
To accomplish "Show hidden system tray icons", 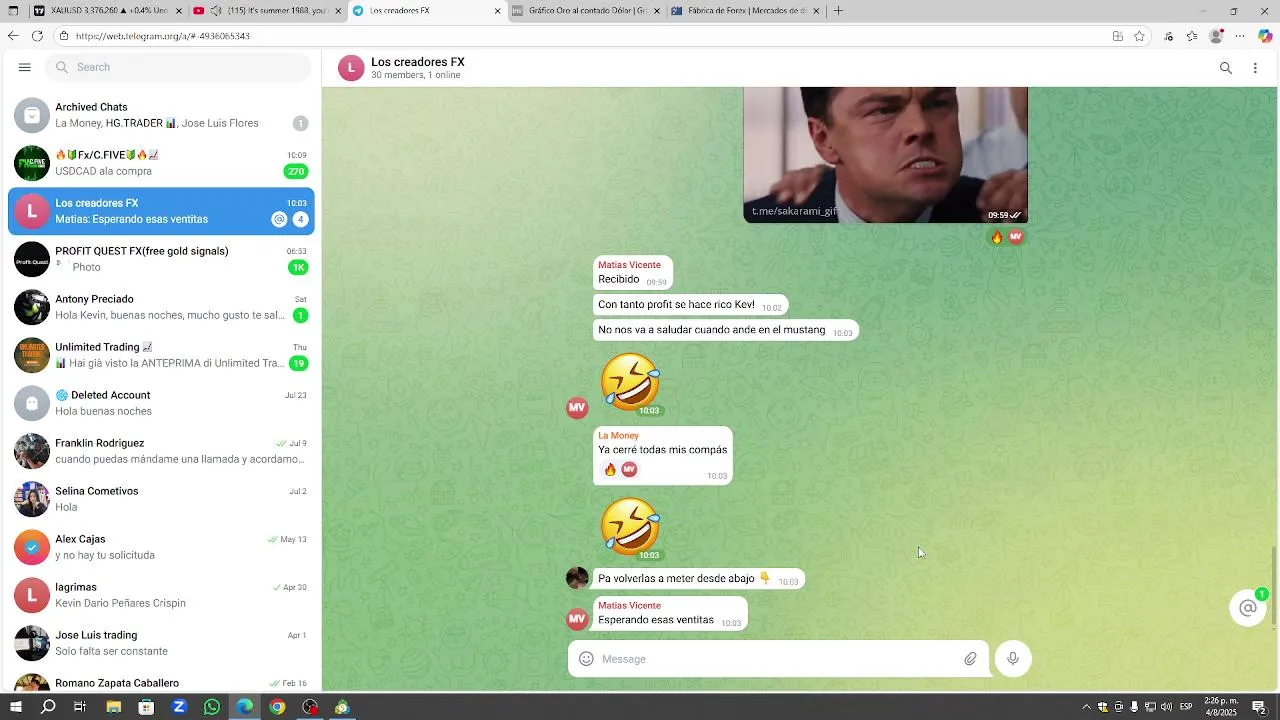I will point(1086,707).
